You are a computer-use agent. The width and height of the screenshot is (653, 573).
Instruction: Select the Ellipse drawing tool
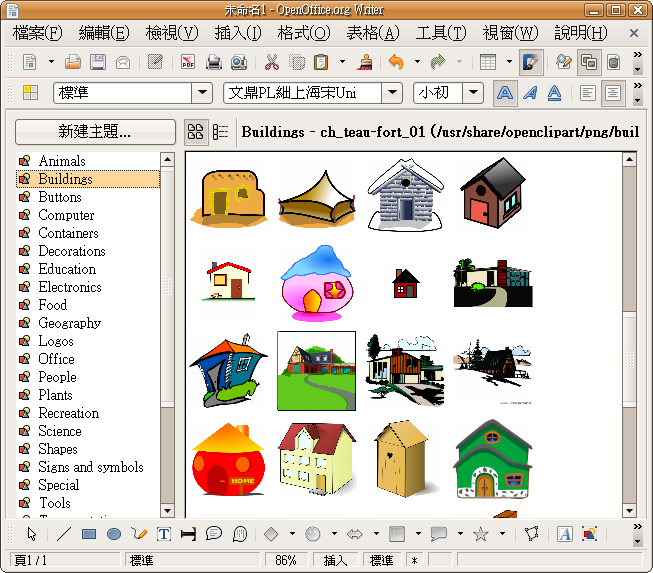pyautogui.click(x=114, y=534)
